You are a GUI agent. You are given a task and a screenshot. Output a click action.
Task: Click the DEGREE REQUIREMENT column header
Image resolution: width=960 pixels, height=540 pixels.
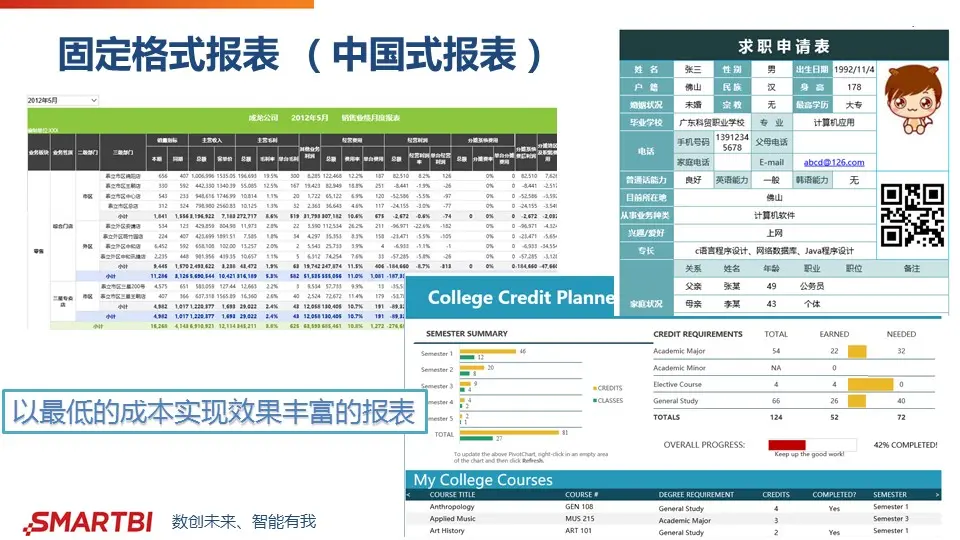point(696,495)
